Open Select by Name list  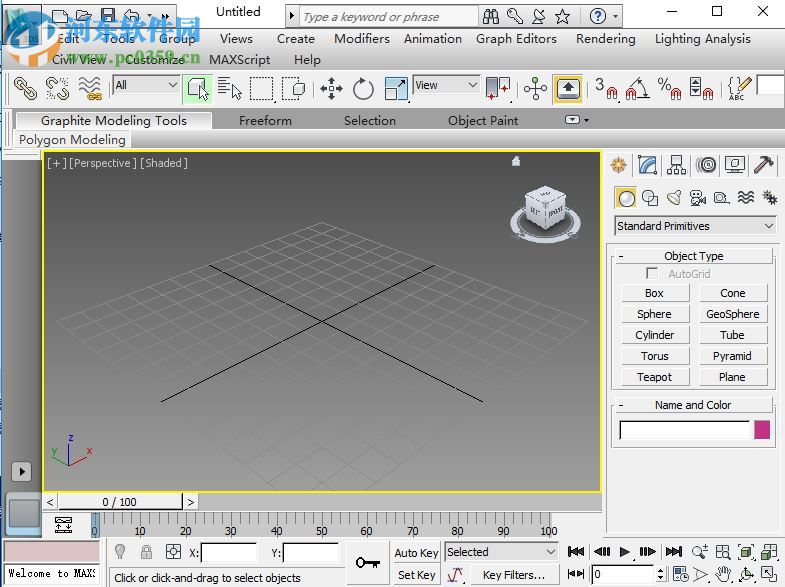(x=229, y=89)
